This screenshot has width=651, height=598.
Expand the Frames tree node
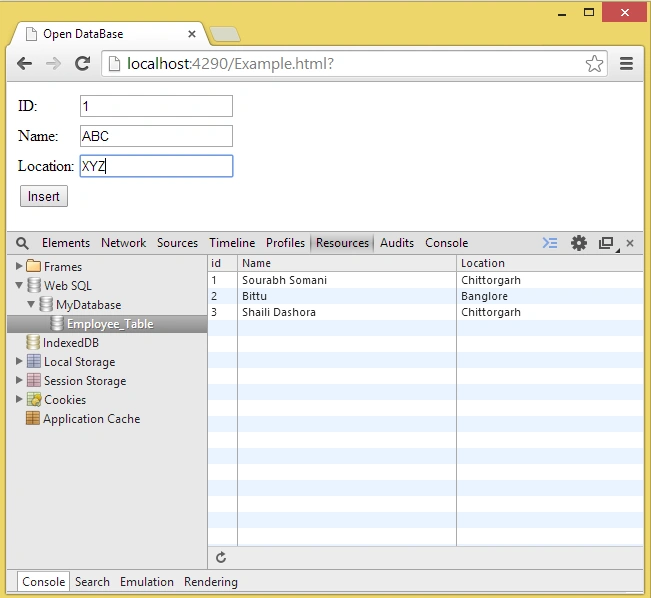[x=19, y=266]
